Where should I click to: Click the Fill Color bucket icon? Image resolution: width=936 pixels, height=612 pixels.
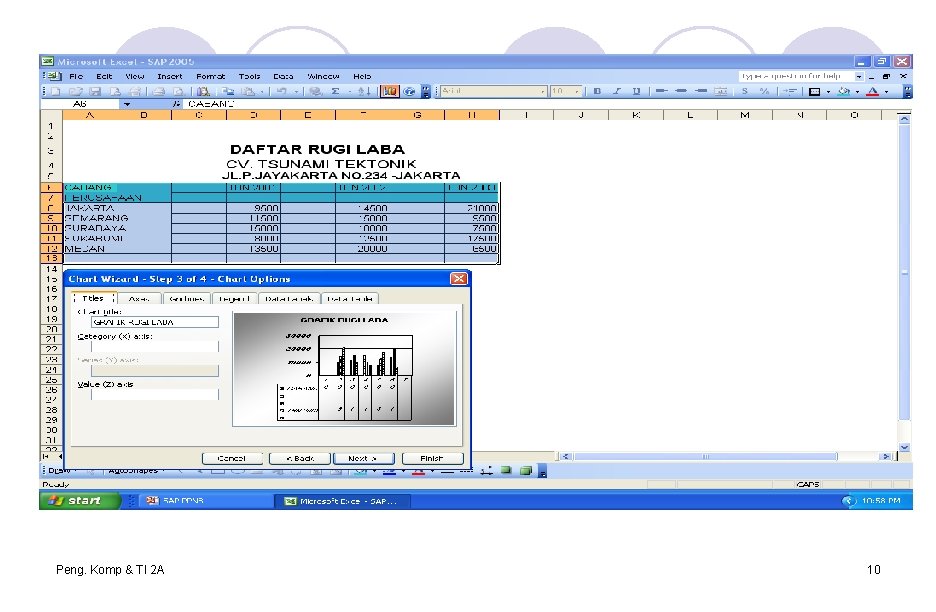pos(843,91)
